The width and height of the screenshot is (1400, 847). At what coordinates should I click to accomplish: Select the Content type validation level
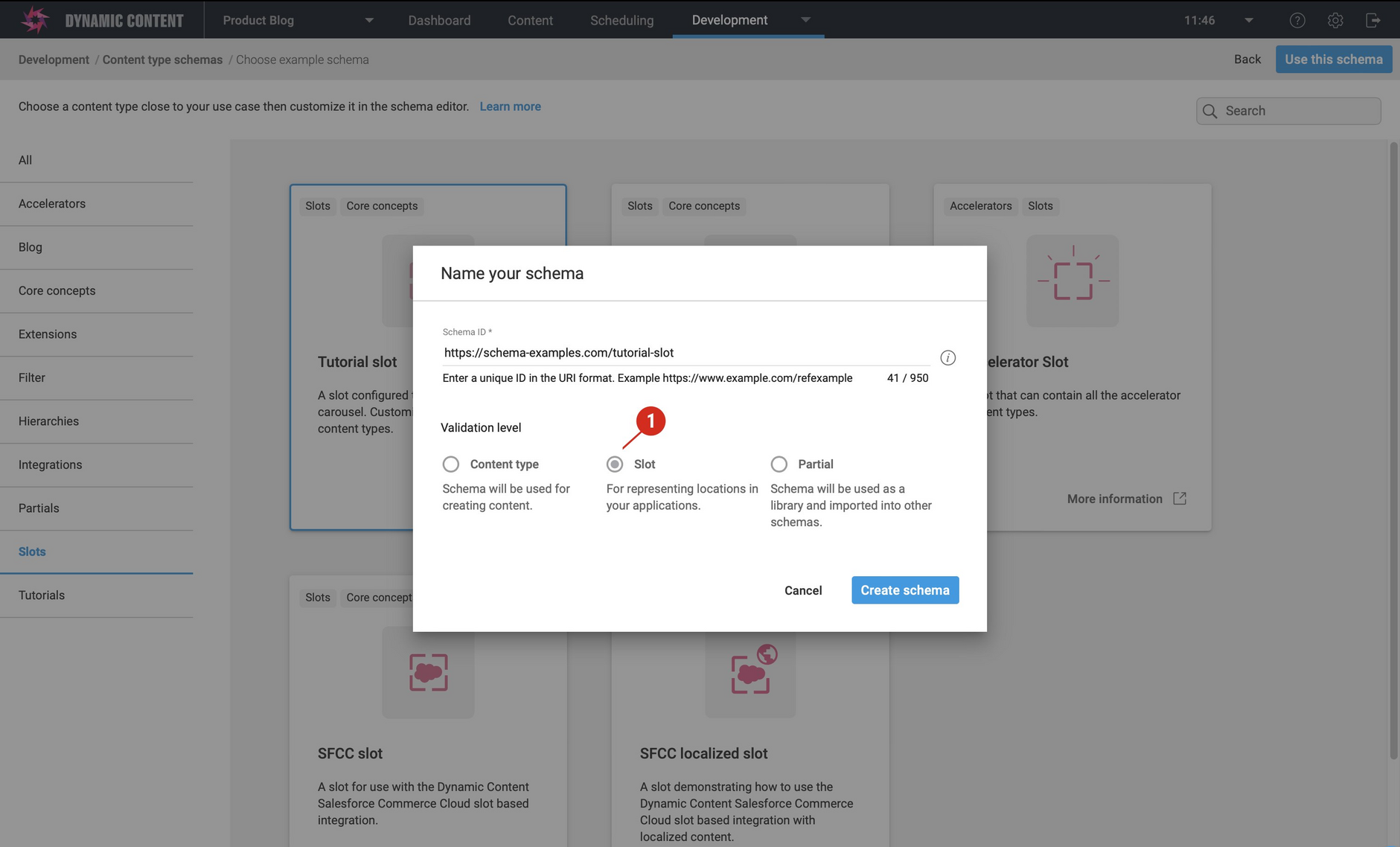click(x=451, y=464)
